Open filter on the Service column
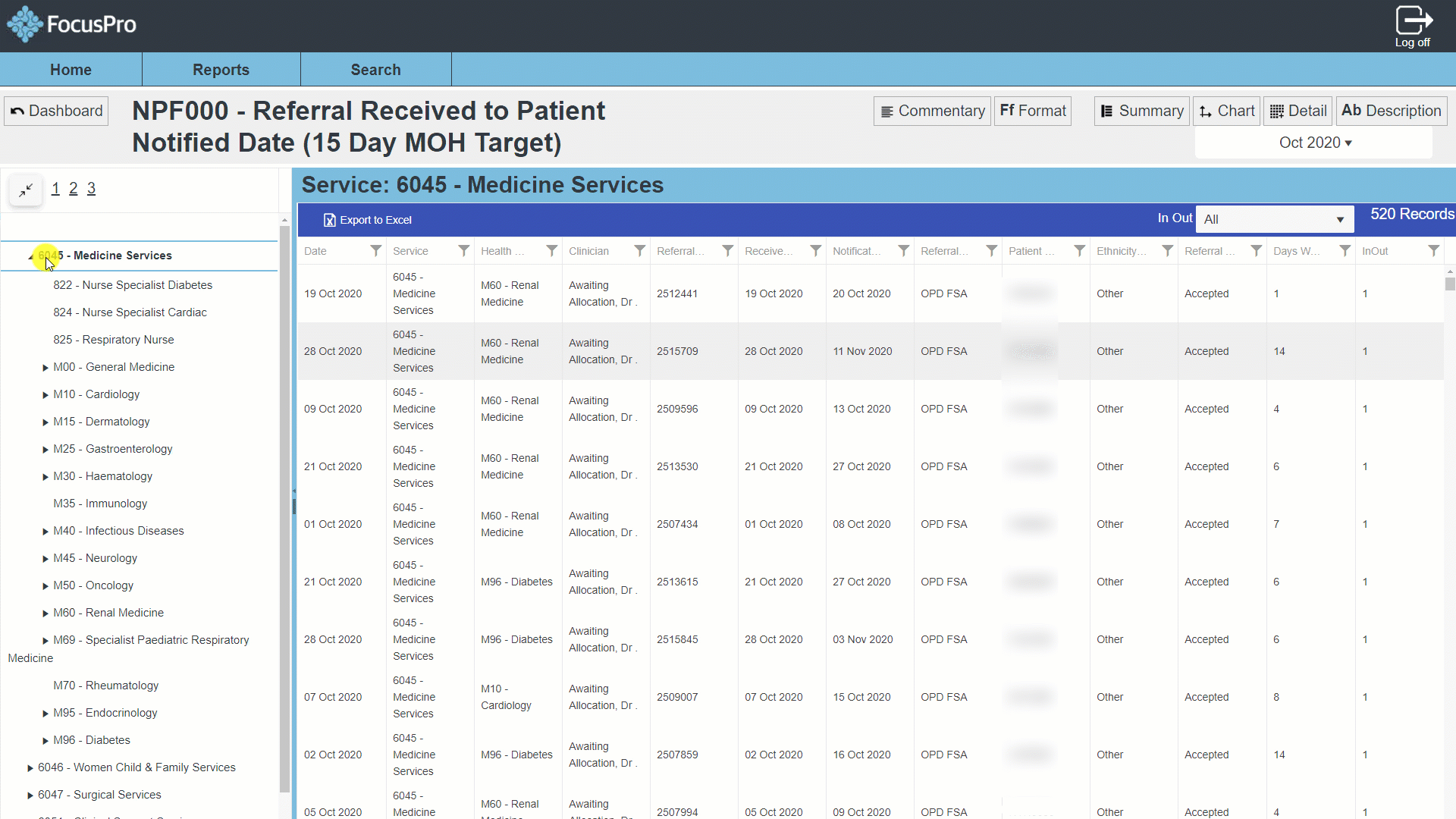The height and width of the screenshot is (819, 1456). click(x=463, y=251)
